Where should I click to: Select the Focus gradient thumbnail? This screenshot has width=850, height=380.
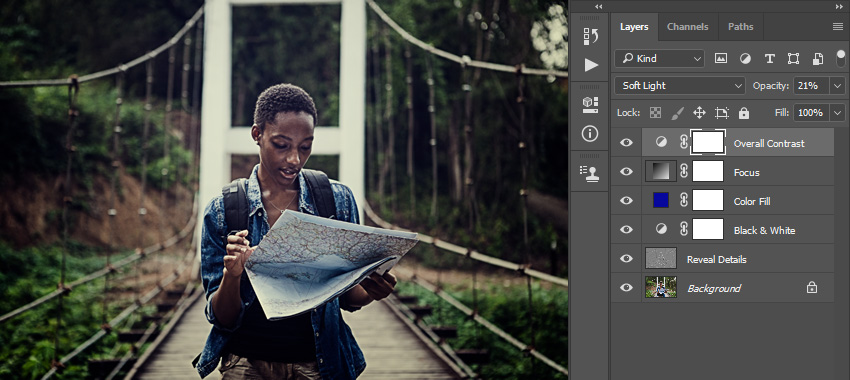[x=661, y=171]
